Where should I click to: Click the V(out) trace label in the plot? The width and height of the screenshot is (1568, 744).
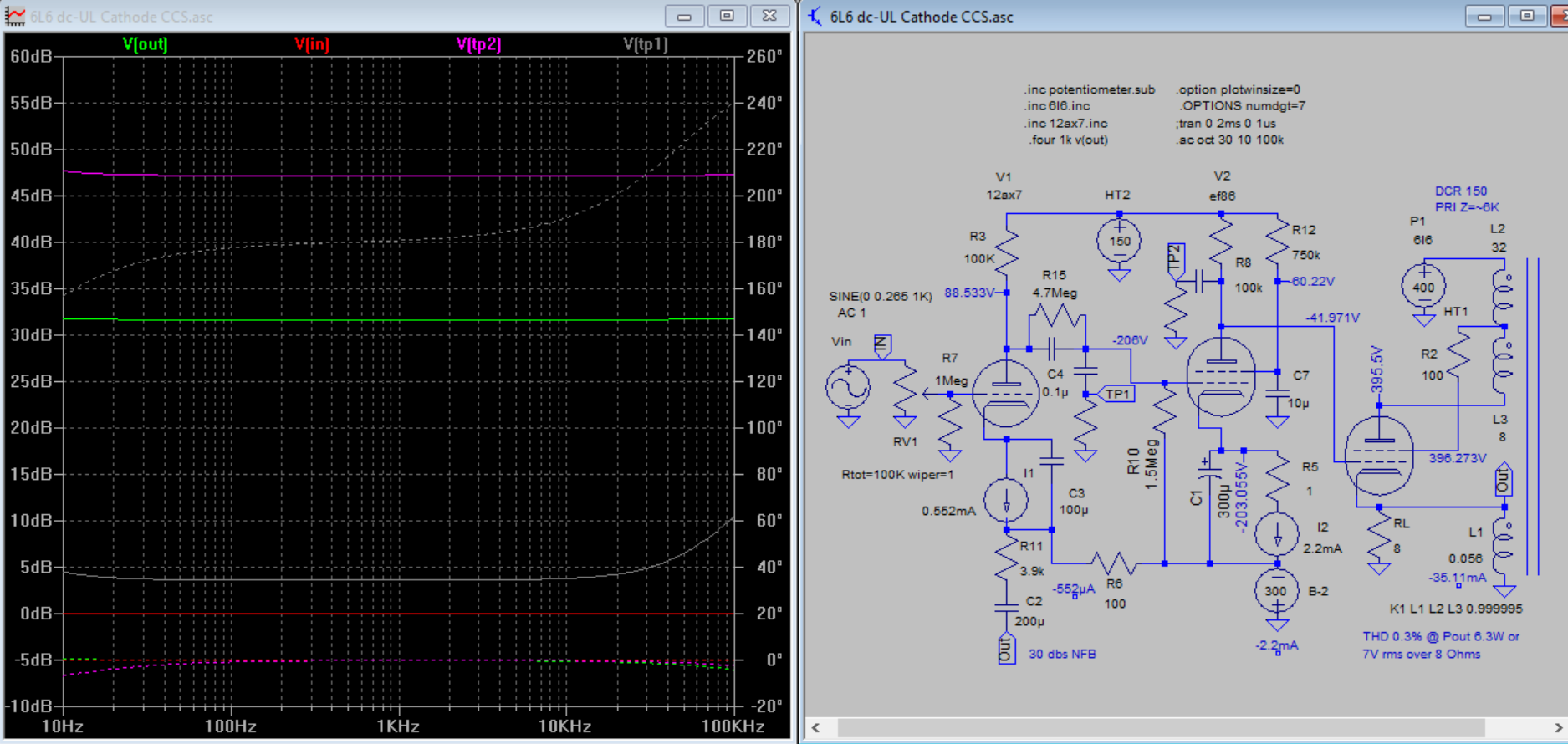click(145, 44)
